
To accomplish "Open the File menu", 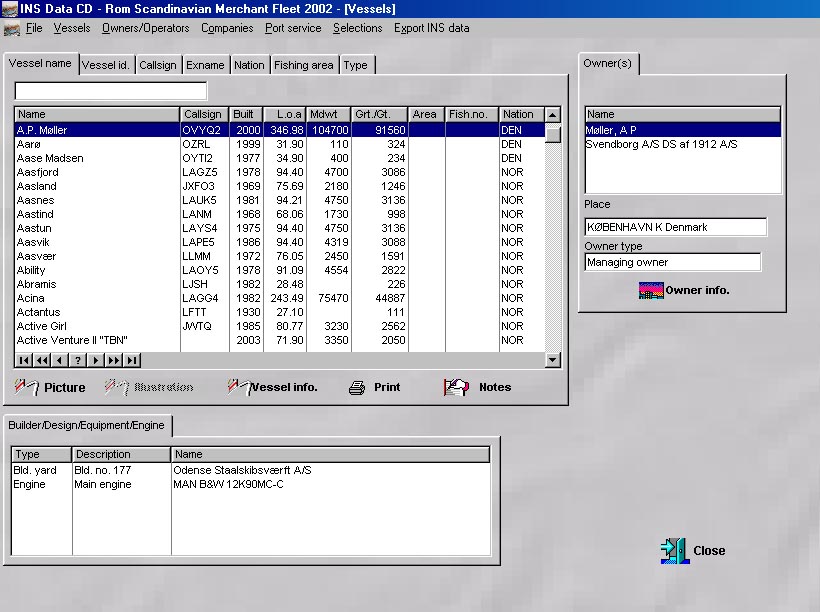I will point(34,28).
